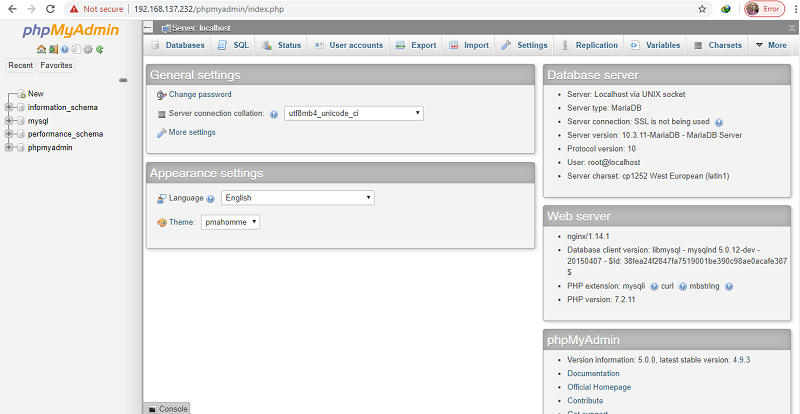Open server connection collation dropdown

(353, 114)
